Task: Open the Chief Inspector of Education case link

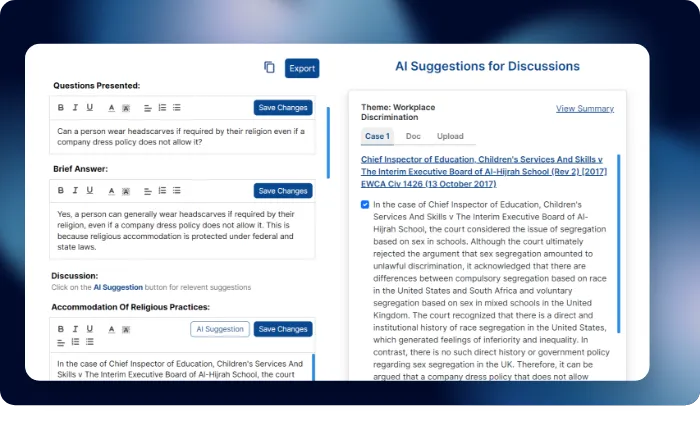Action: 484,171
